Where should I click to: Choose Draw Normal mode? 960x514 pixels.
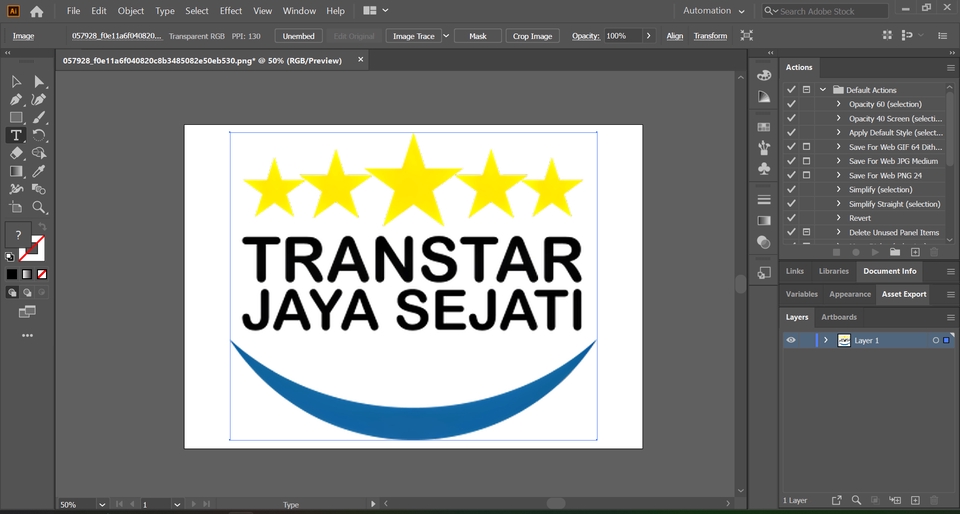12,292
